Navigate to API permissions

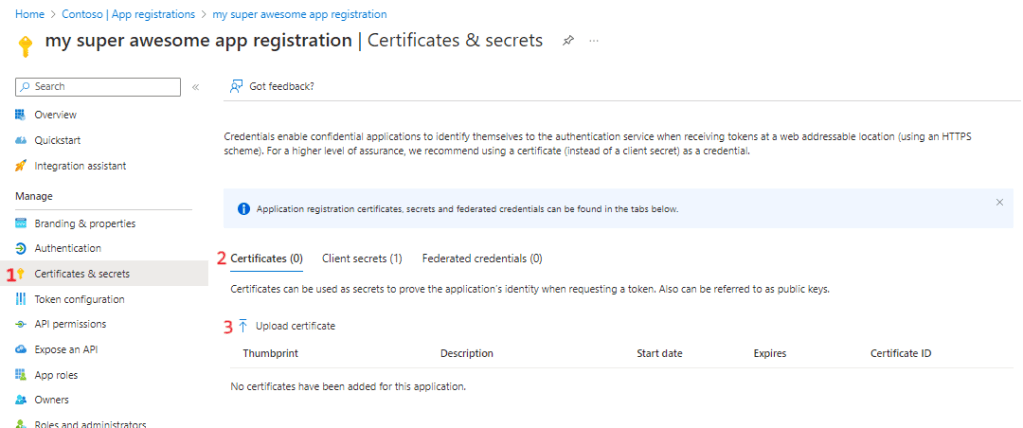pos(70,324)
